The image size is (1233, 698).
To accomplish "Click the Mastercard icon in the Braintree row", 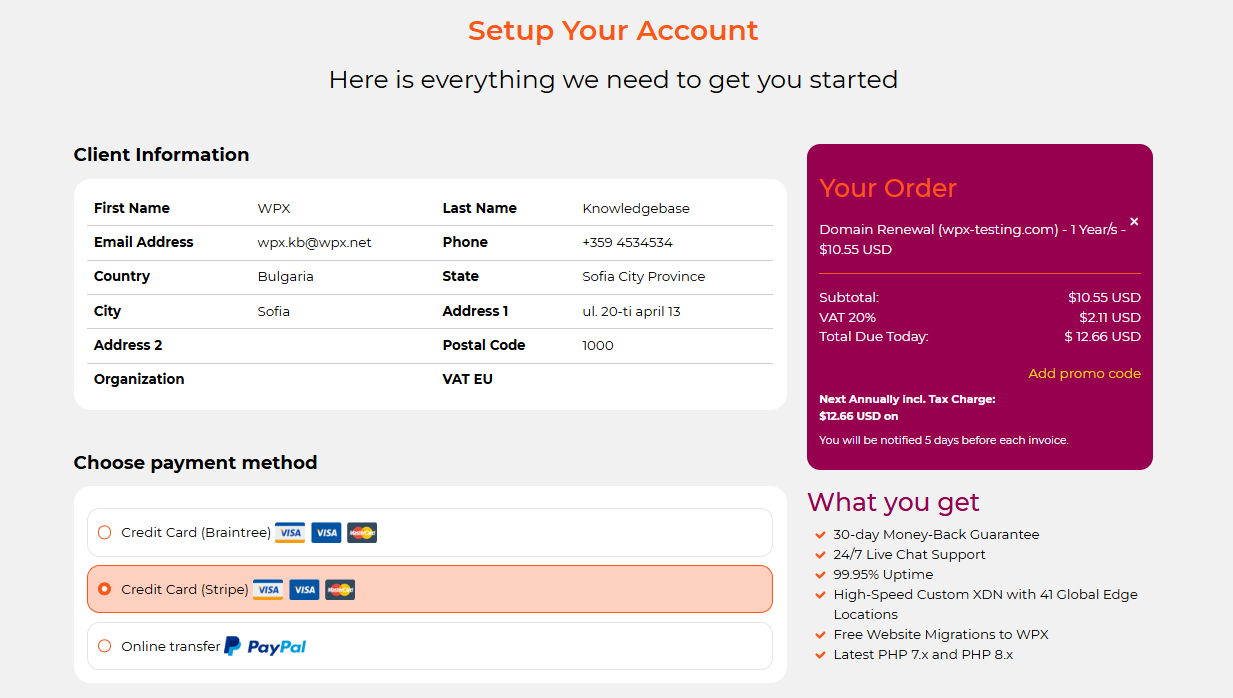I will tap(362, 533).
